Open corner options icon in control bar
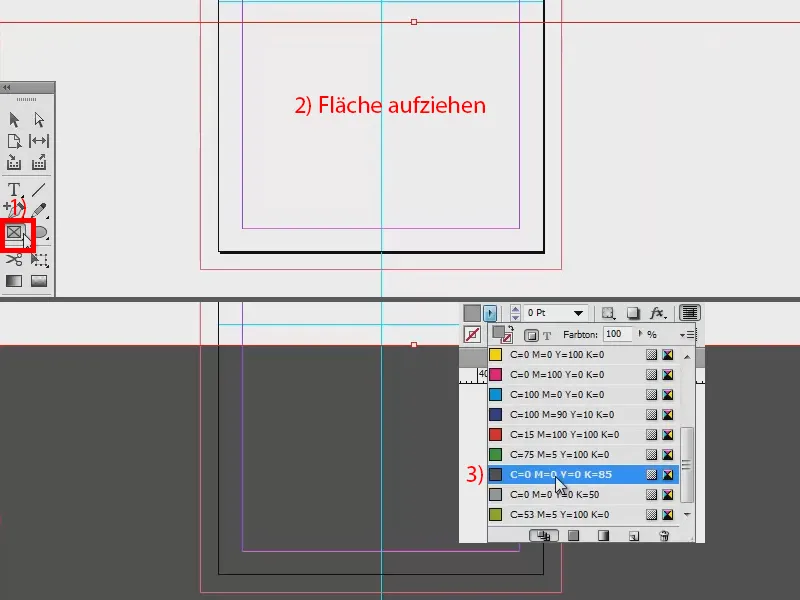This screenshot has width=800, height=600. [608, 313]
